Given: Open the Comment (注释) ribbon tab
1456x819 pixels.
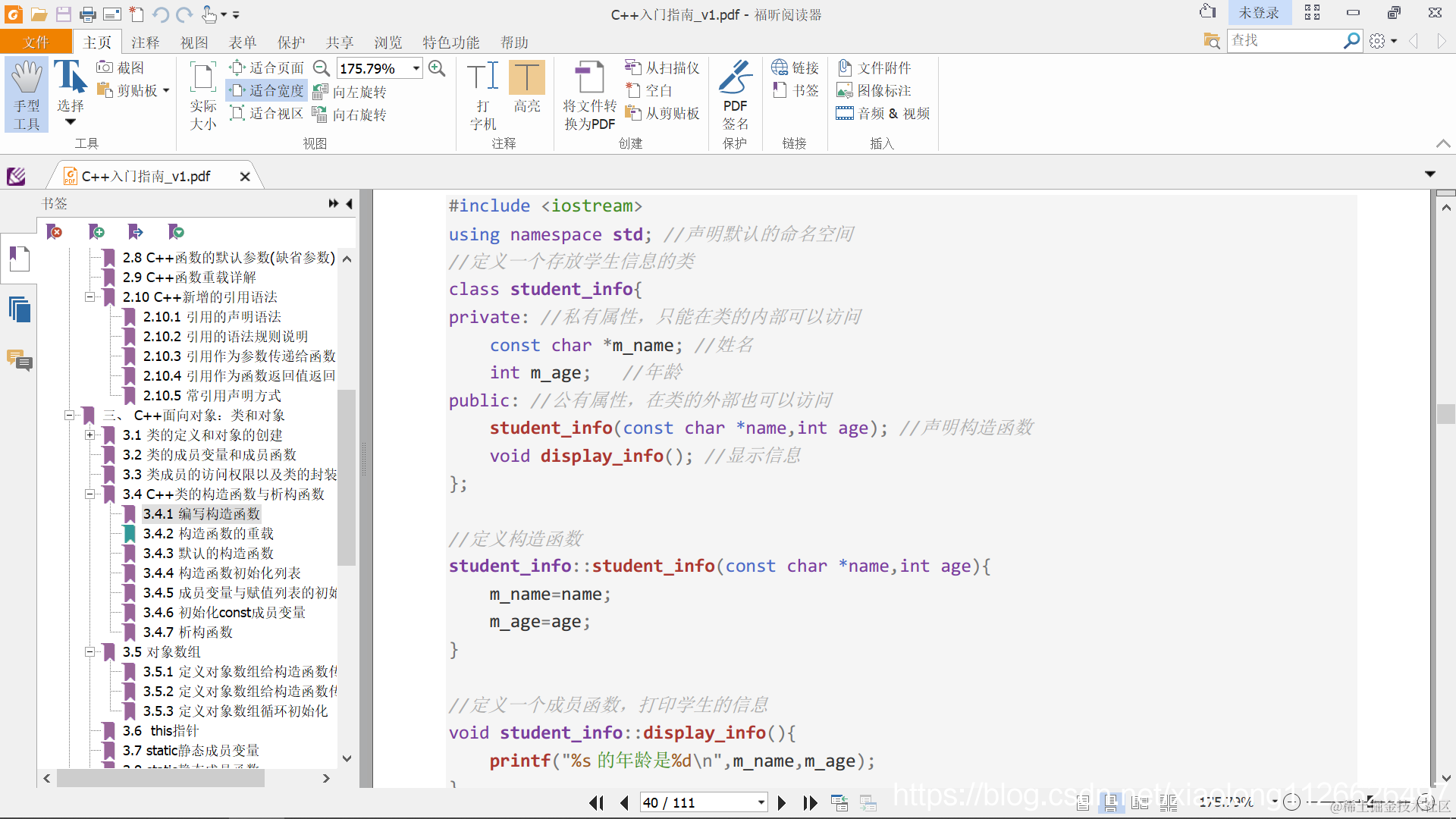Looking at the screenshot, I should click(145, 42).
